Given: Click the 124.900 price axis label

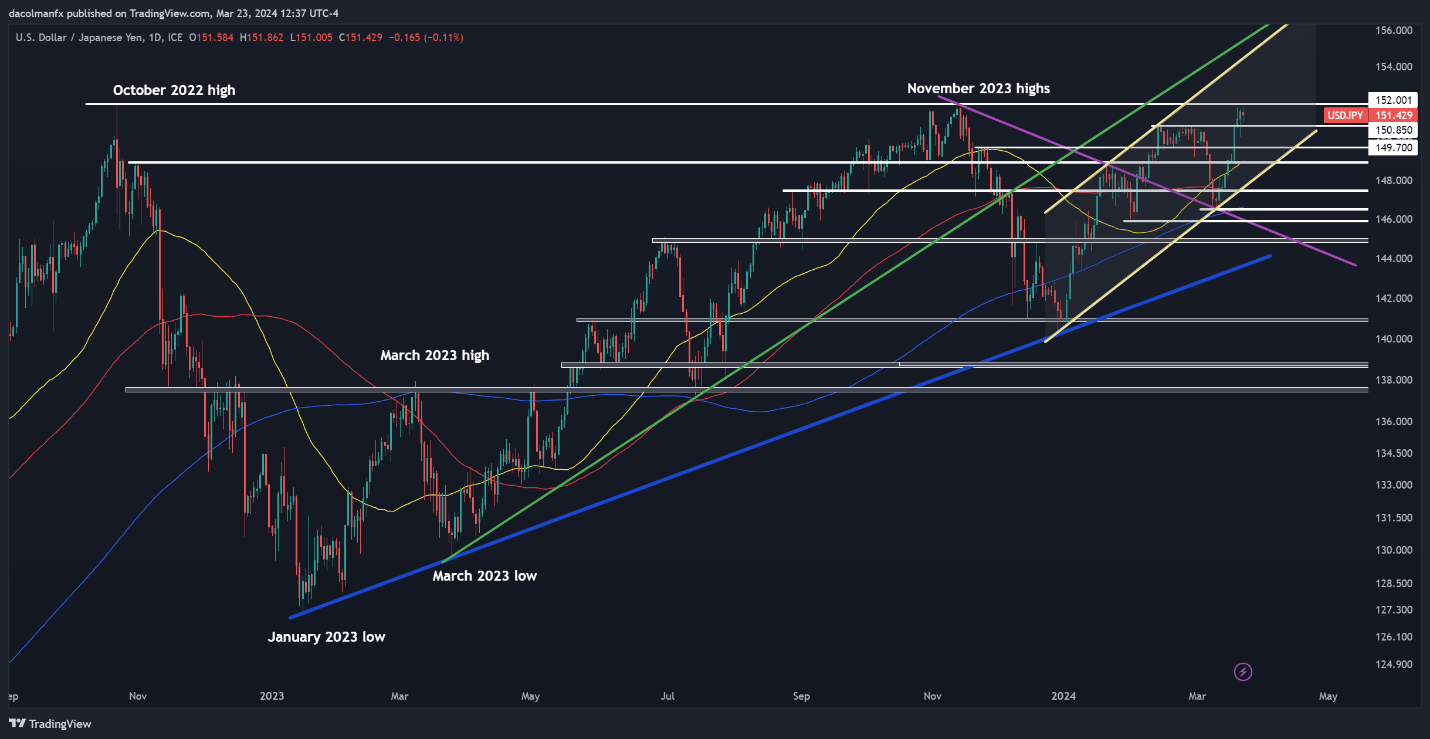Looking at the screenshot, I should point(1394,663).
